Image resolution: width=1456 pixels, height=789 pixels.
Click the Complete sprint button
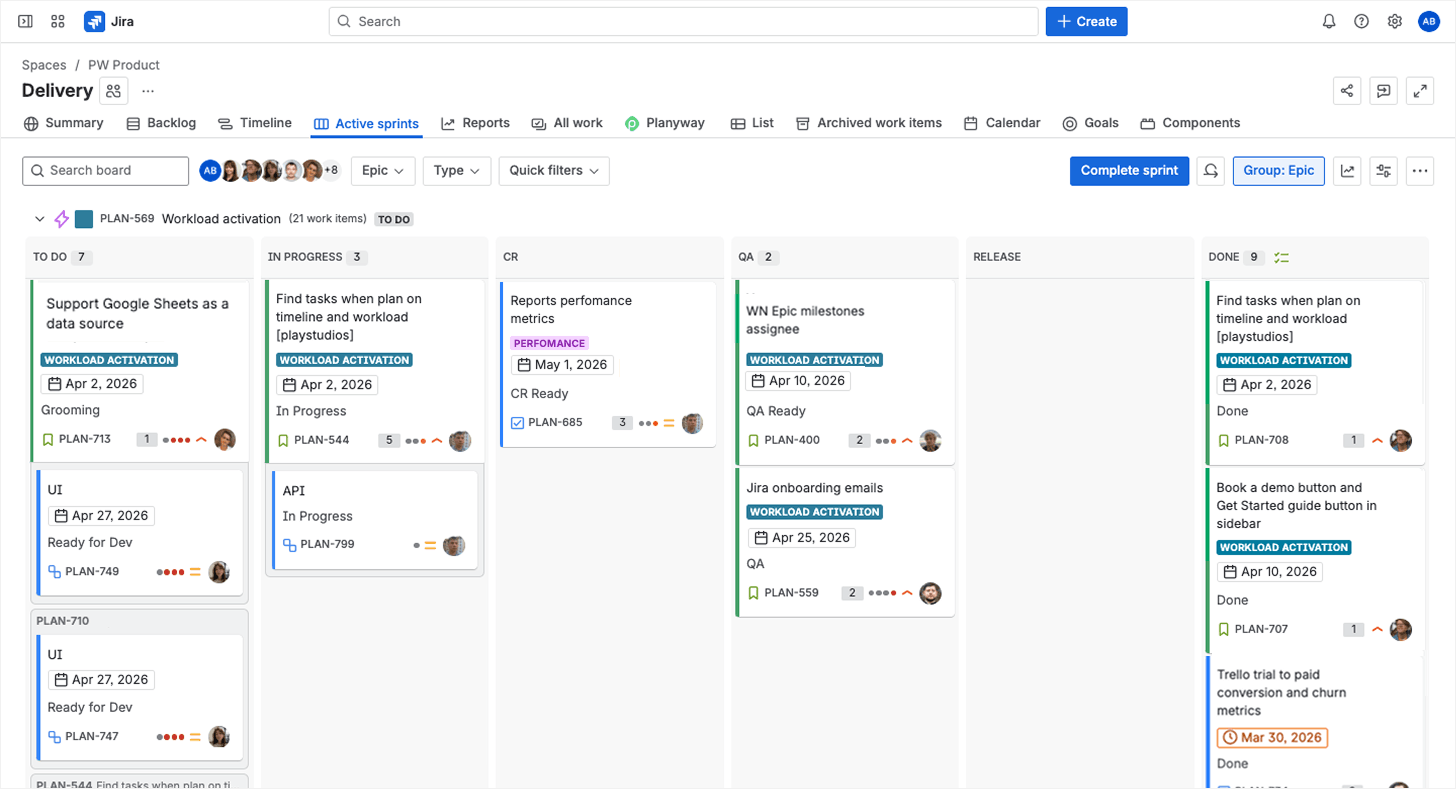tap(1129, 171)
